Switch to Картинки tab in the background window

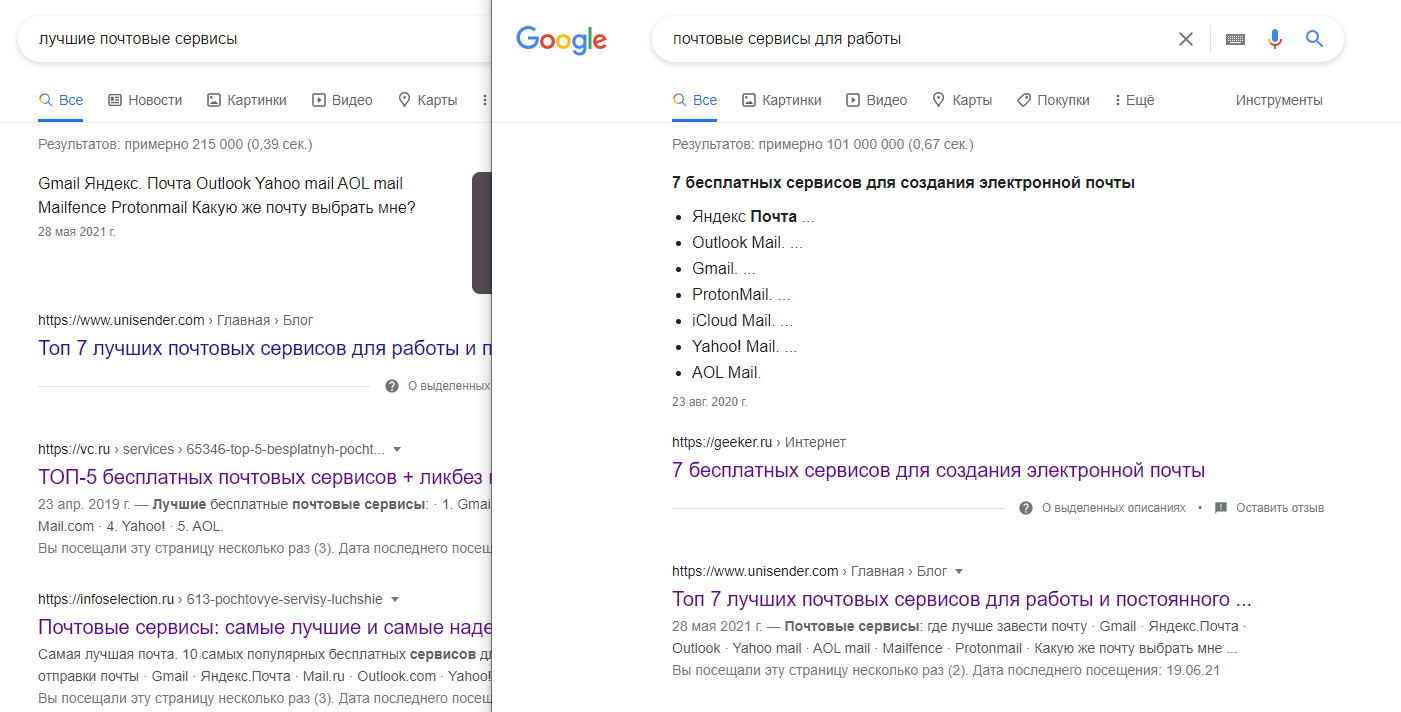pyautogui.click(x=247, y=100)
